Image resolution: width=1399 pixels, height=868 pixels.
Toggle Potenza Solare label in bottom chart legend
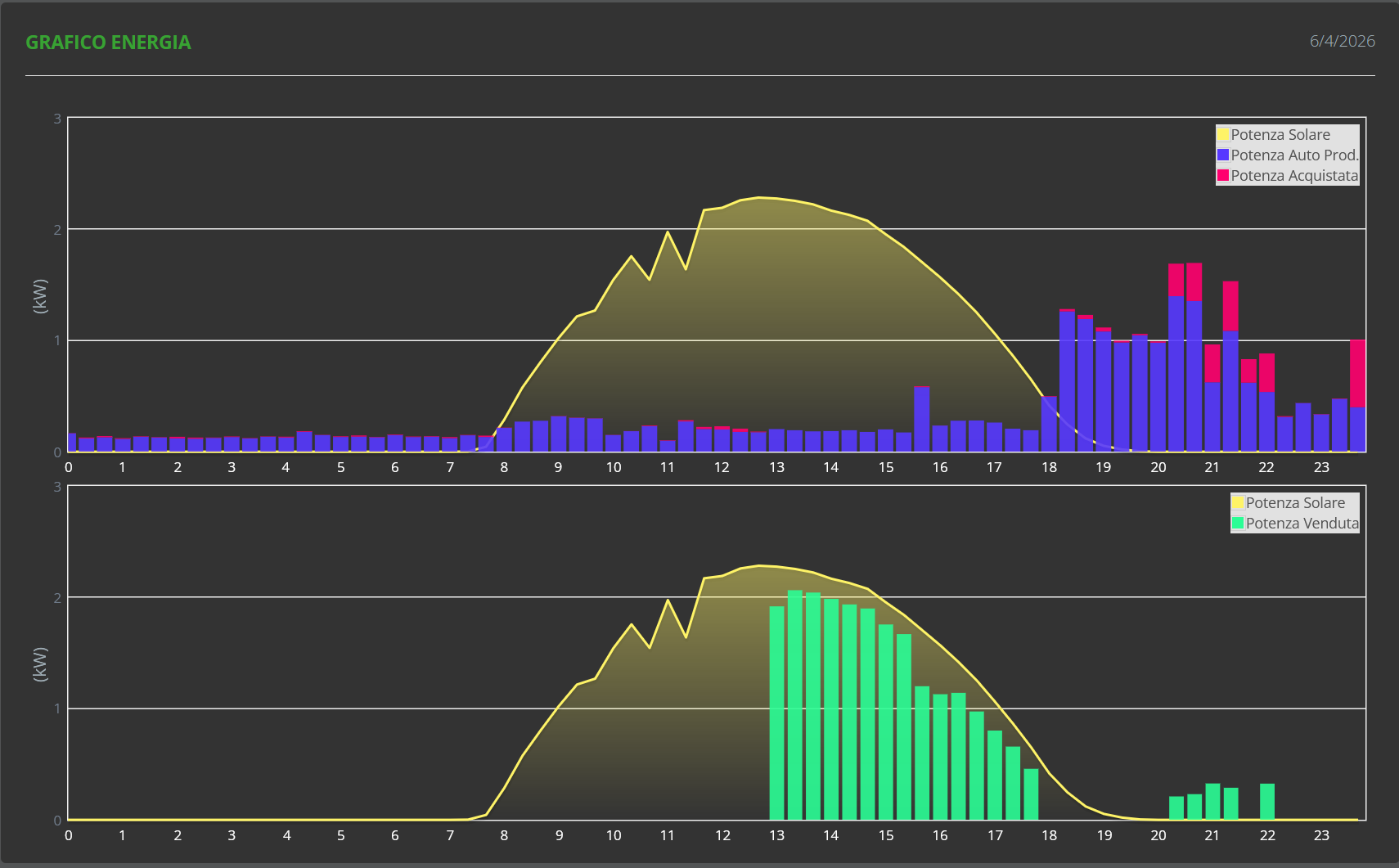point(1295,503)
